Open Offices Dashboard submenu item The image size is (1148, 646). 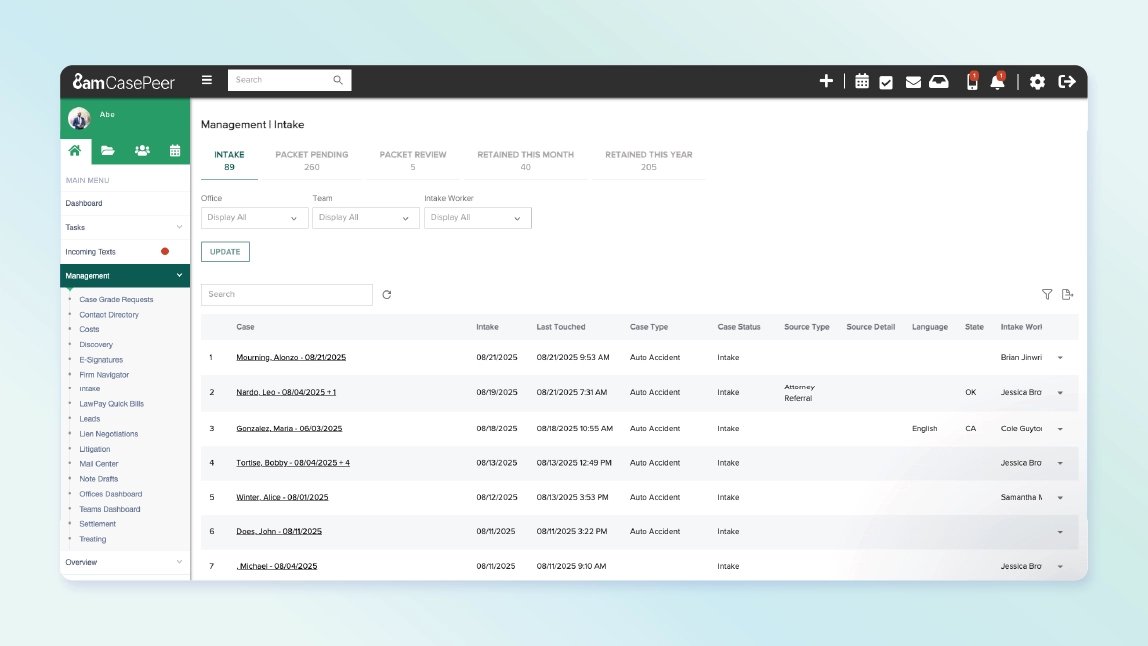click(111, 494)
